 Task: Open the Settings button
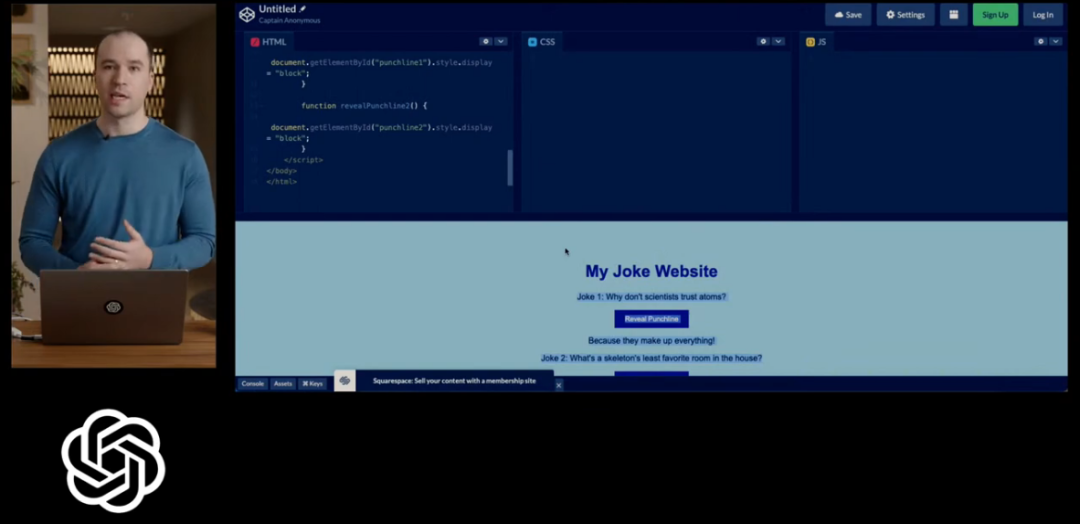(x=905, y=14)
